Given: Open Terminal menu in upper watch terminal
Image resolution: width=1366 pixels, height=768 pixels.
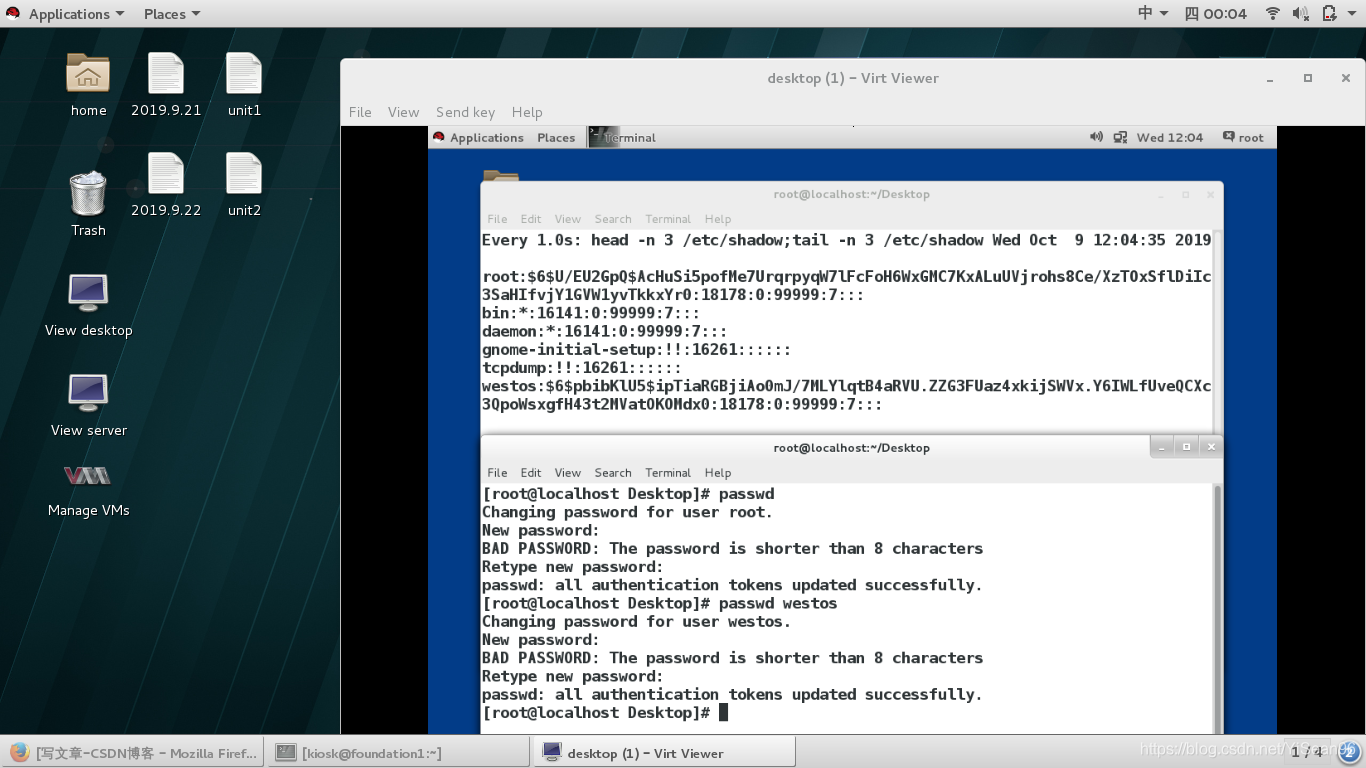Looking at the screenshot, I should [668, 219].
